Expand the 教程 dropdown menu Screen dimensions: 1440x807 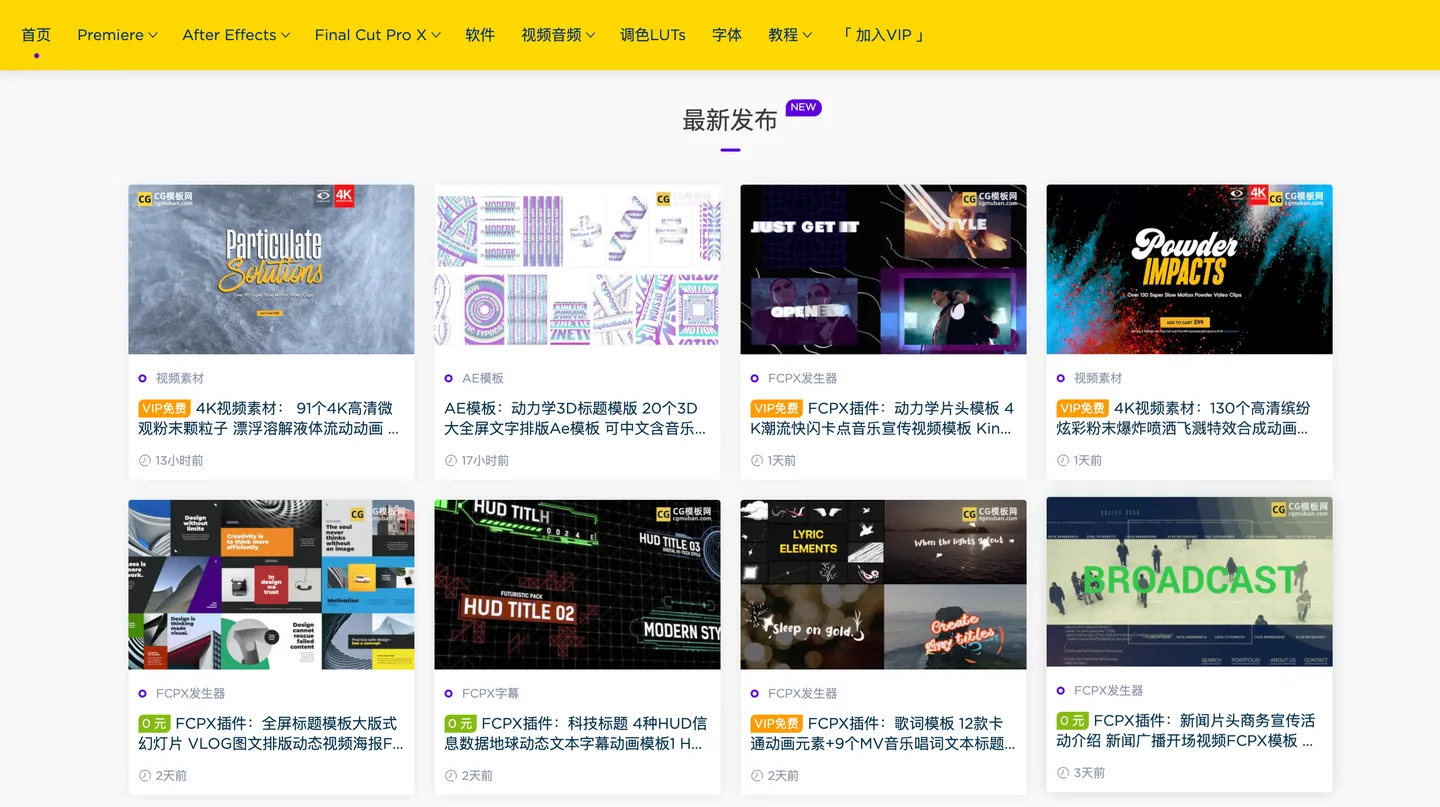tap(790, 35)
